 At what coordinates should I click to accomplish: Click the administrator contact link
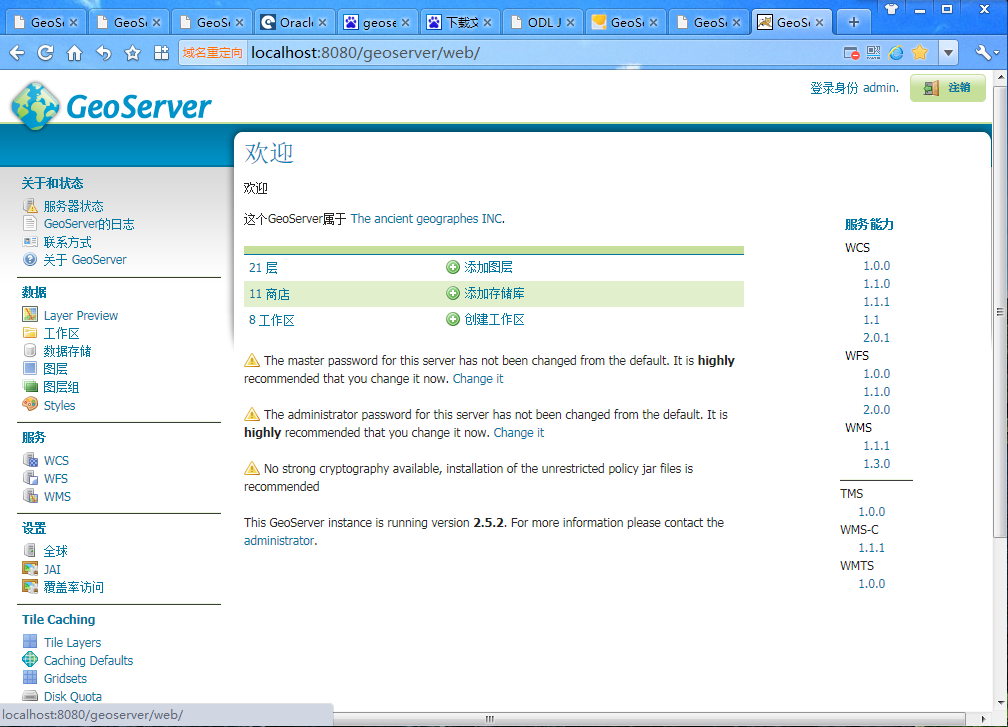coord(279,541)
